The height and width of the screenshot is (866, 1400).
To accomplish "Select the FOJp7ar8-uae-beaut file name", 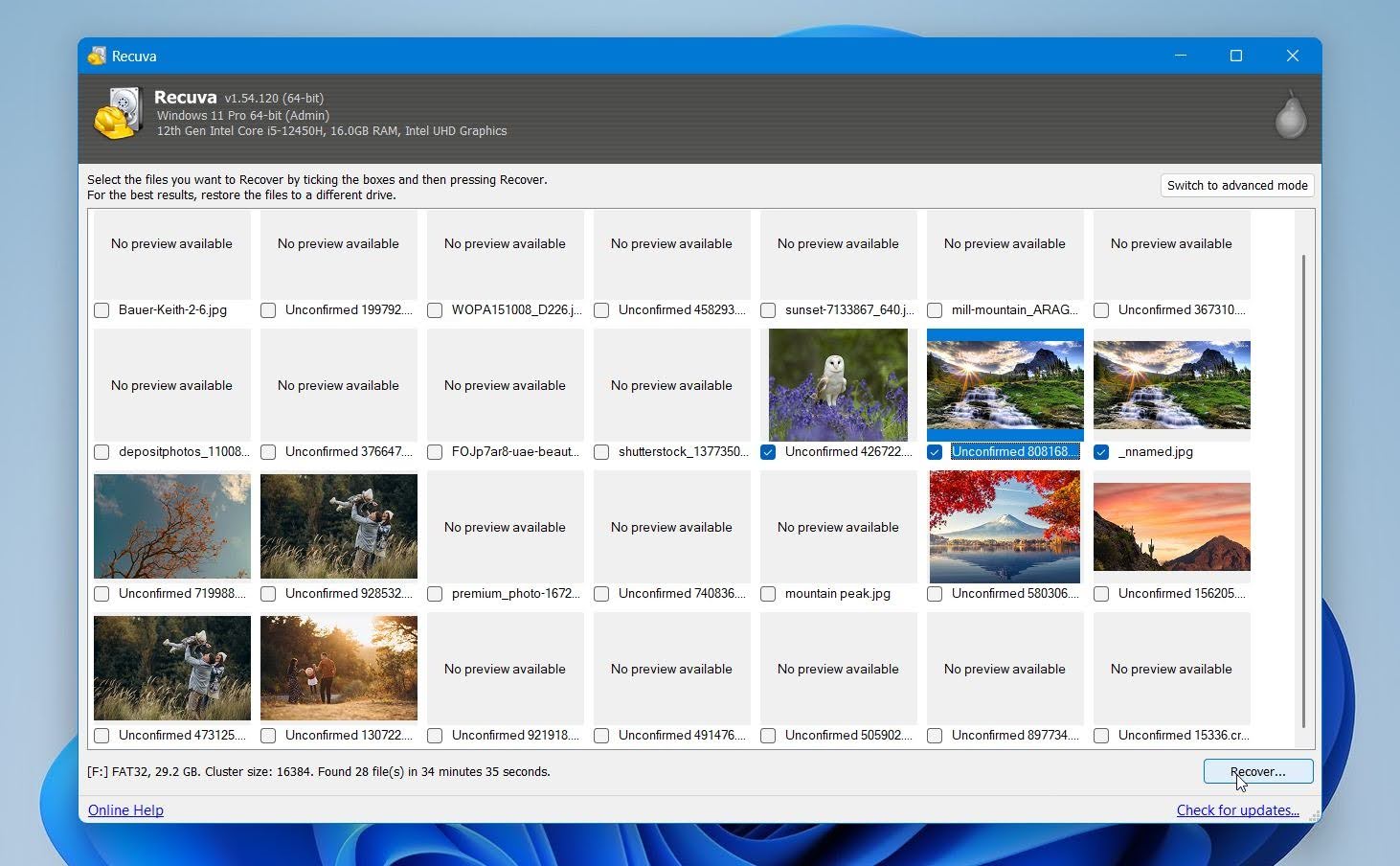I will 515,452.
